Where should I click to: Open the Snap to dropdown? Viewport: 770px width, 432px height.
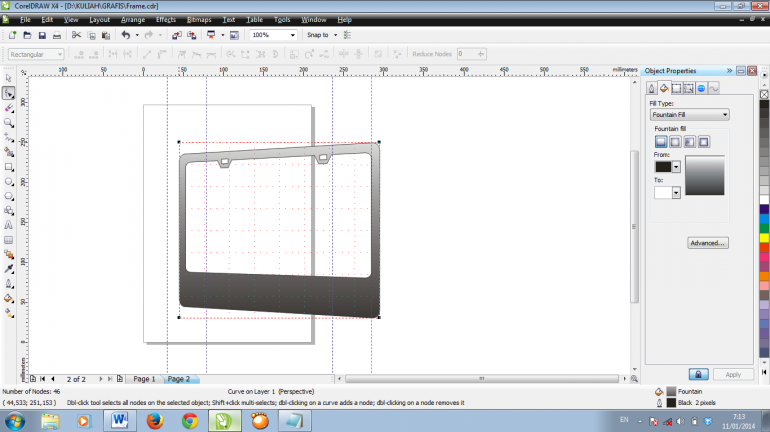tap(335, 35)
